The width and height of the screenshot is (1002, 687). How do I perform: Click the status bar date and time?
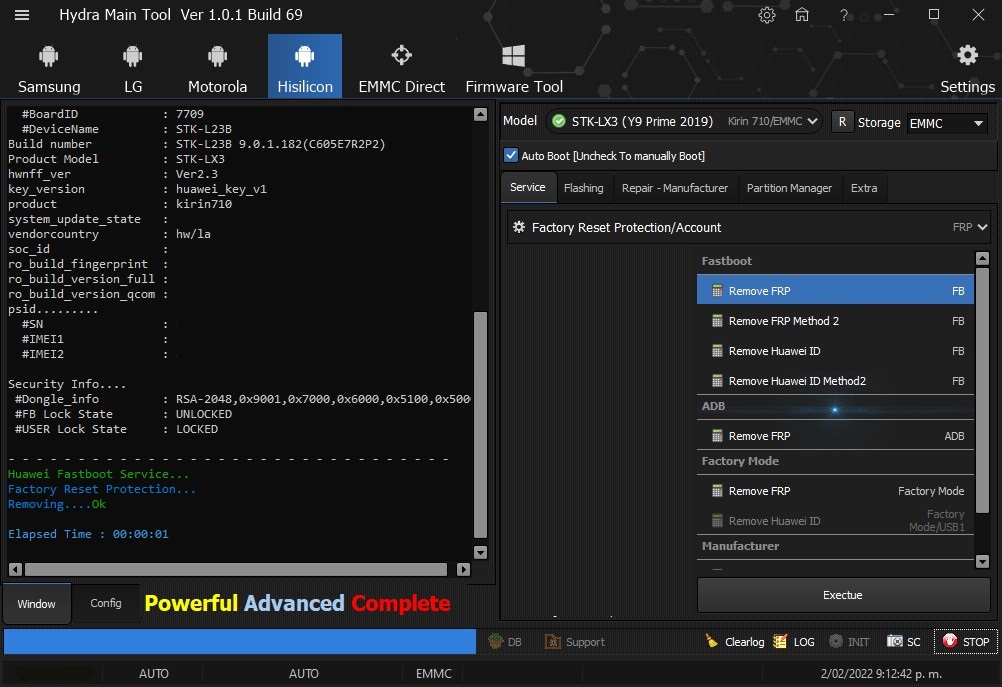coord(881,674)
